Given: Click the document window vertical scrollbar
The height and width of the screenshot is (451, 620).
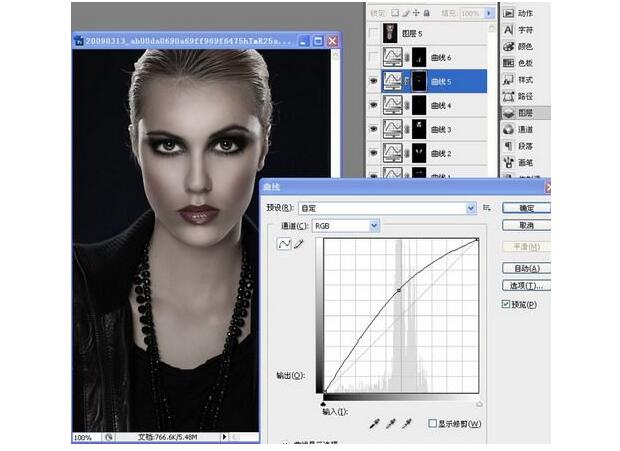Looking at the screenshot, I should point(335,113).
